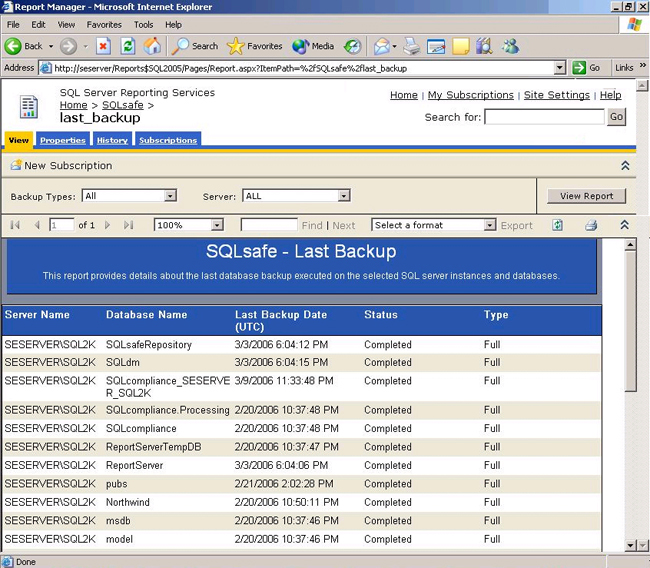
Task: Click the IE Back arrow icon
Action: pyautogui.click(x=13, y=46)
